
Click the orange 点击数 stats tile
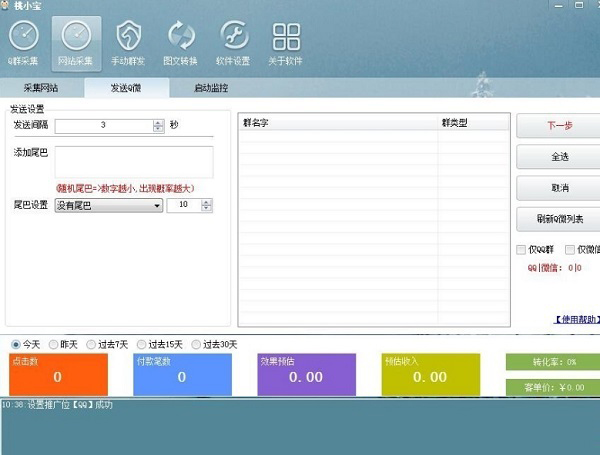pos(59,374)
